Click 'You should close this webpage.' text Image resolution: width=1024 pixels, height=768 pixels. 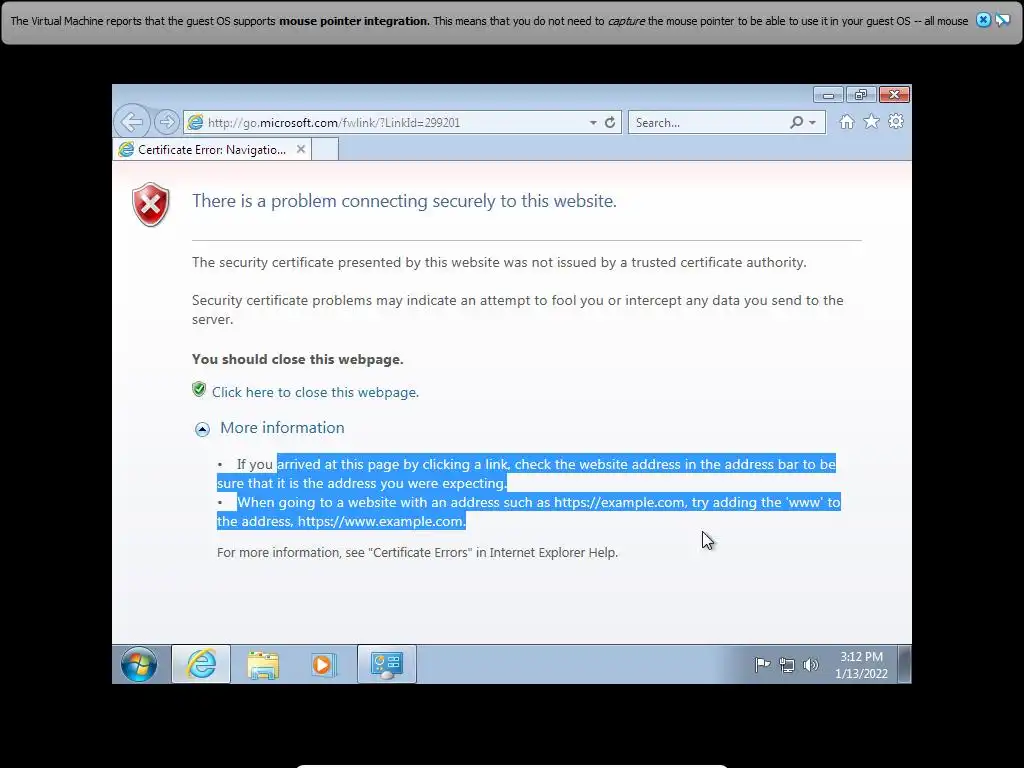(x=298, y=359)
